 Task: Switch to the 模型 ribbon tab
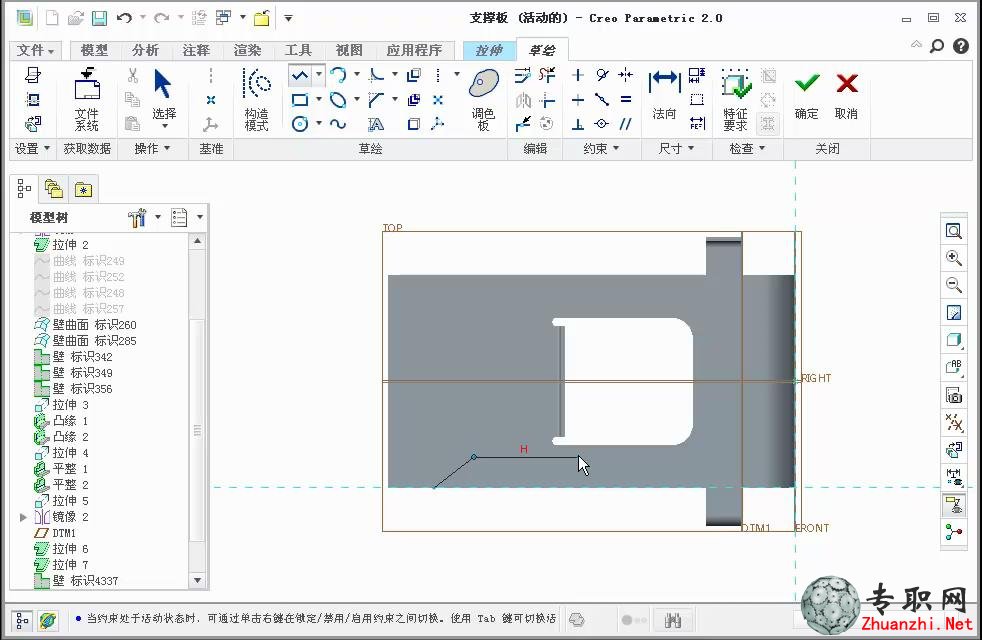[94, 50]
